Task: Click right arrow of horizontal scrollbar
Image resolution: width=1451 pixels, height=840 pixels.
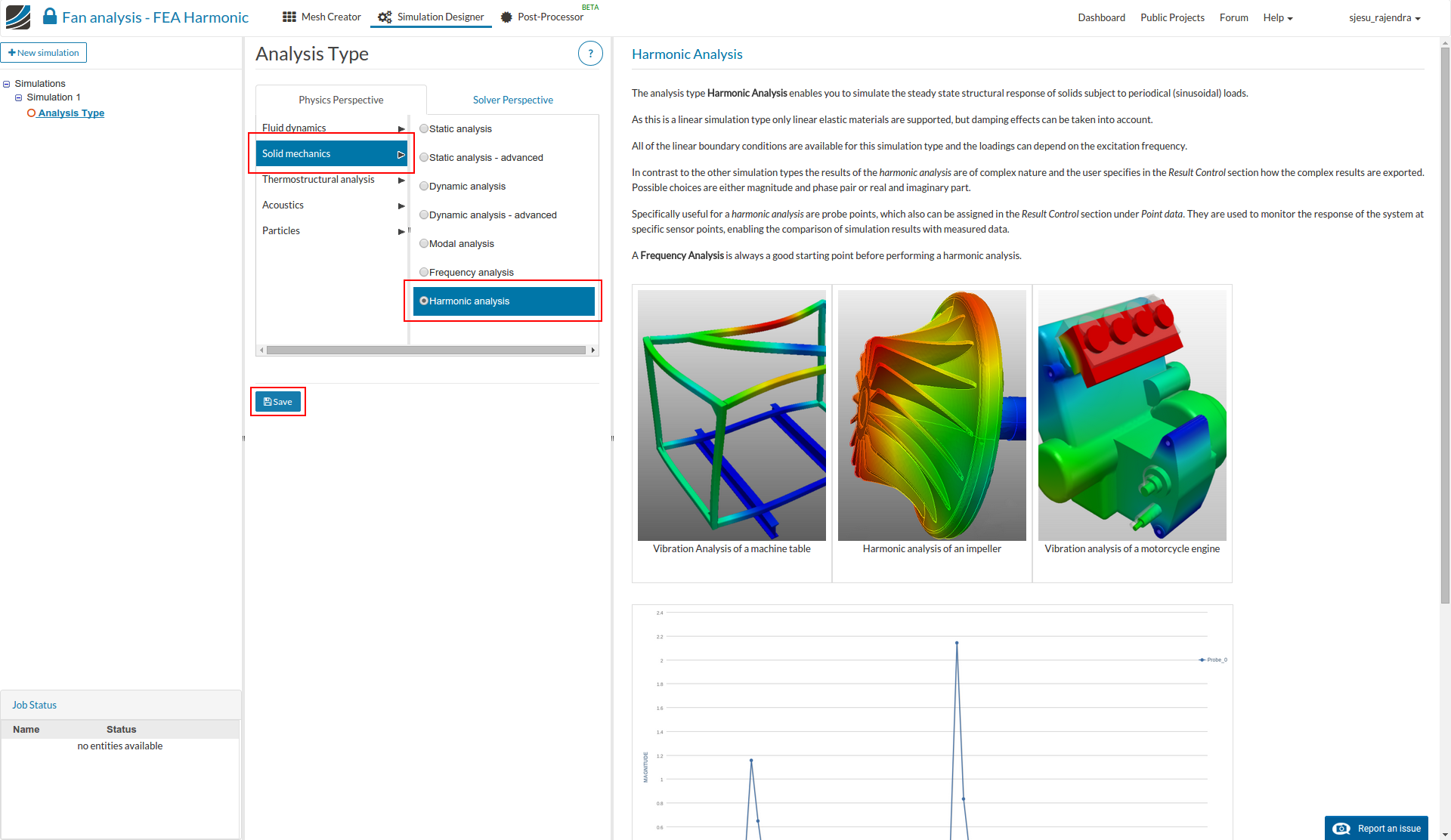Action: [x=593, y=351]
